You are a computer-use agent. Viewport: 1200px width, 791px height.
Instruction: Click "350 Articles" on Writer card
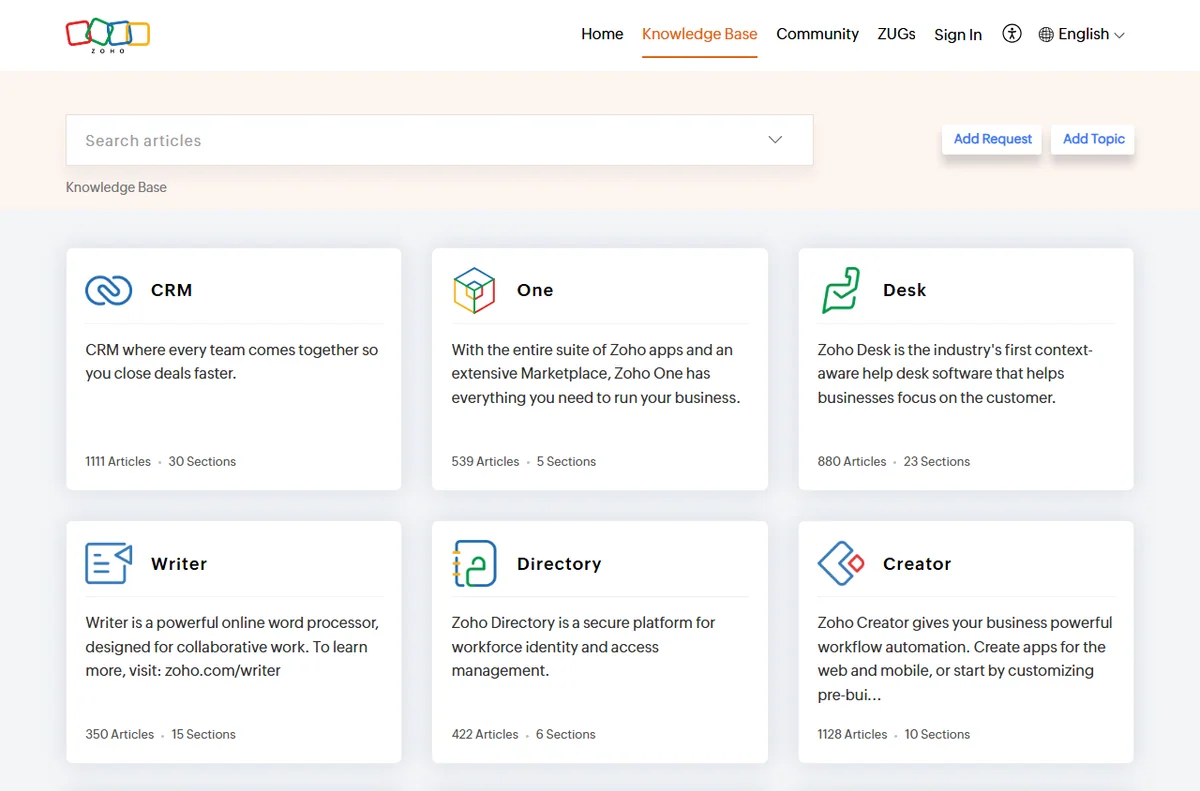119,735
